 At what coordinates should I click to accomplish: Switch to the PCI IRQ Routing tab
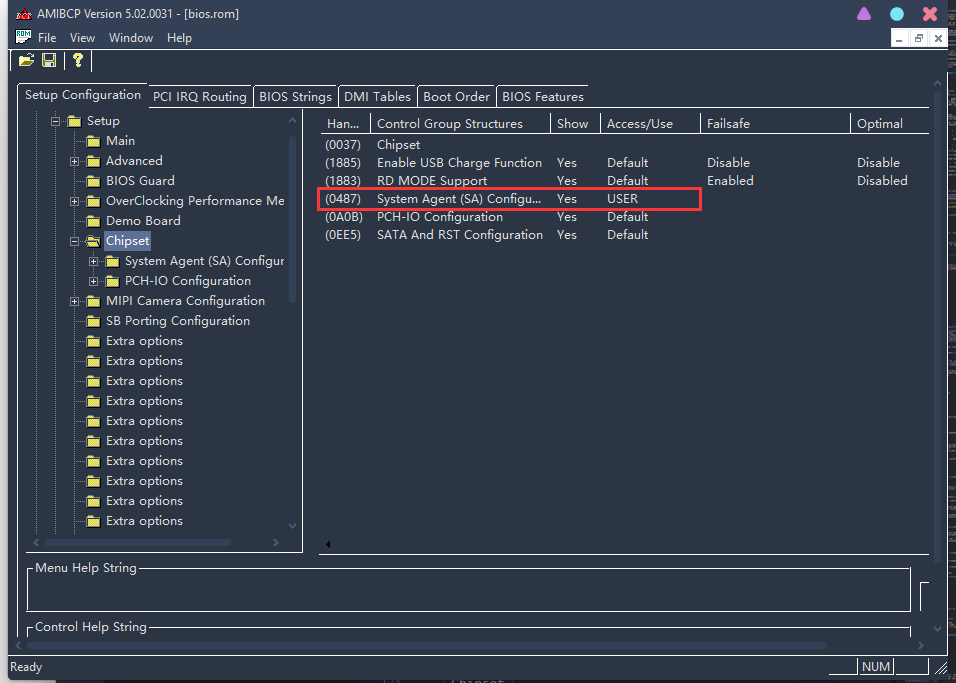(199, 97)
